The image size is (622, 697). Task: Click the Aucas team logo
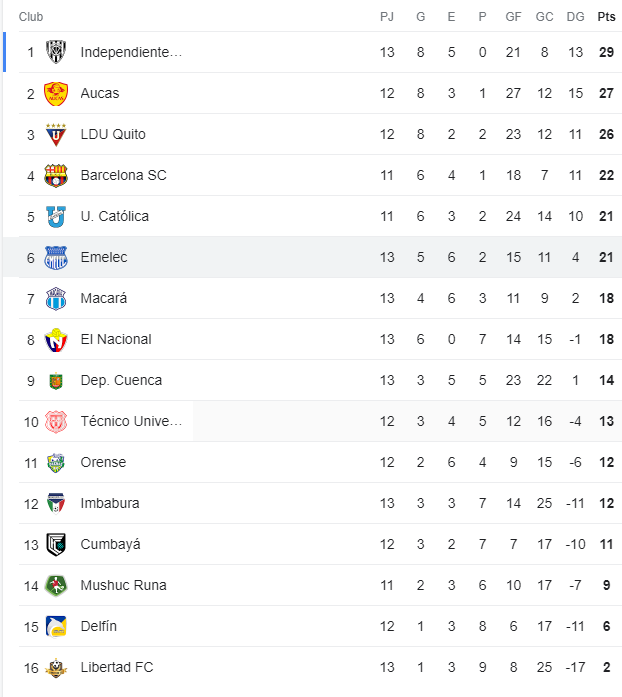56,93
